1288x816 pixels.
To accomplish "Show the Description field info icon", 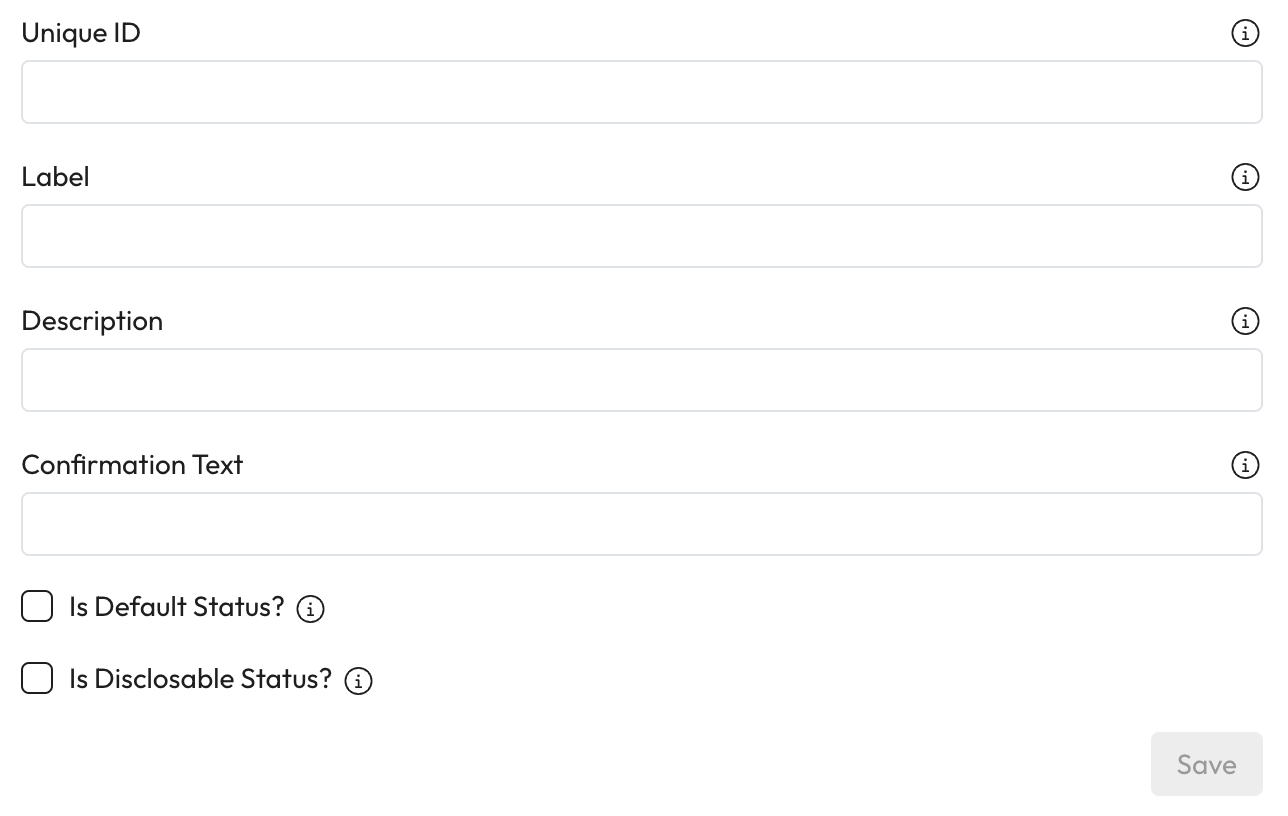I will [1244, 322].
